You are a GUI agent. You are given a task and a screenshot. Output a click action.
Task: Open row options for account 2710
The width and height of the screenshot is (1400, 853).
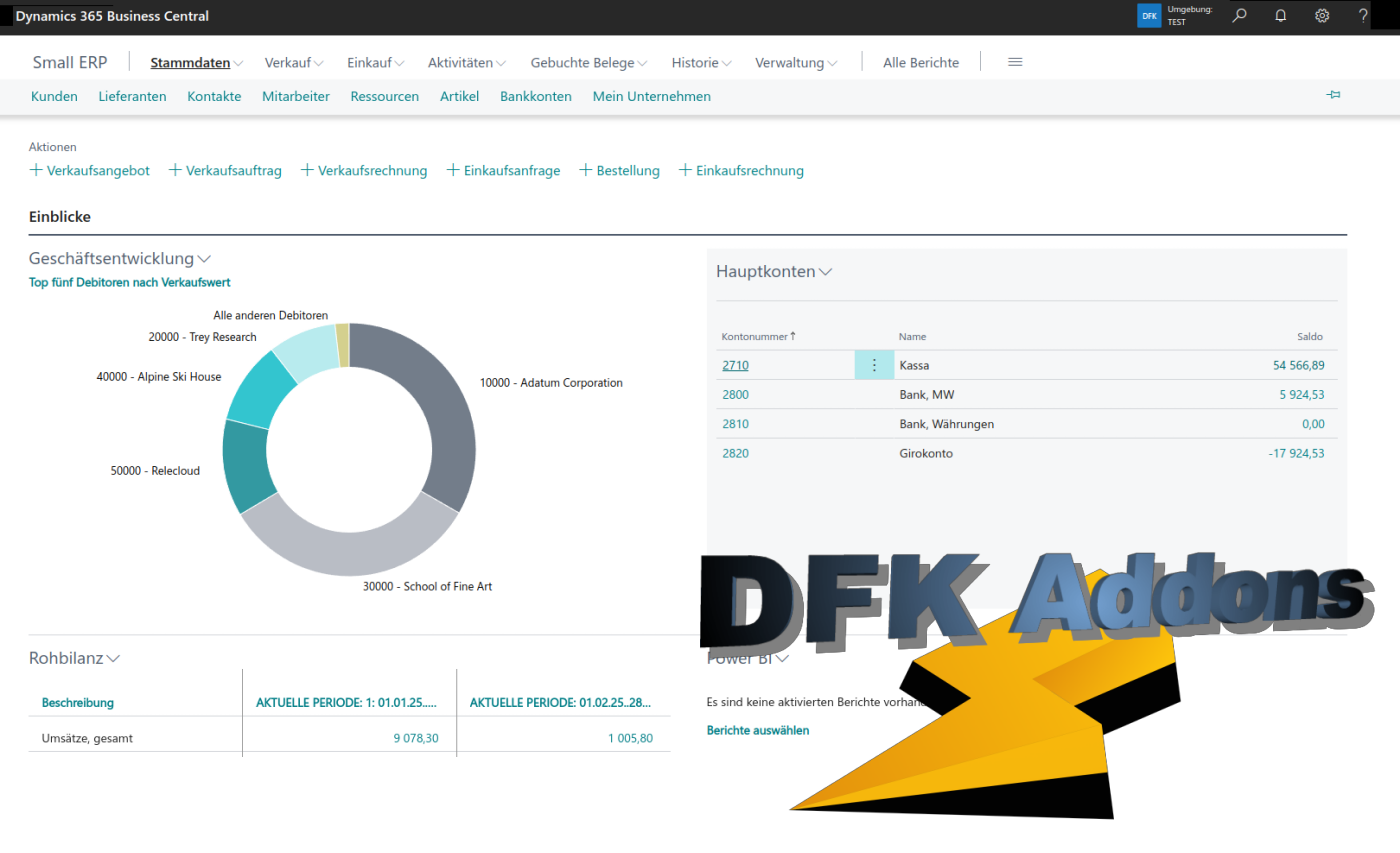click(x=874, y=365)
